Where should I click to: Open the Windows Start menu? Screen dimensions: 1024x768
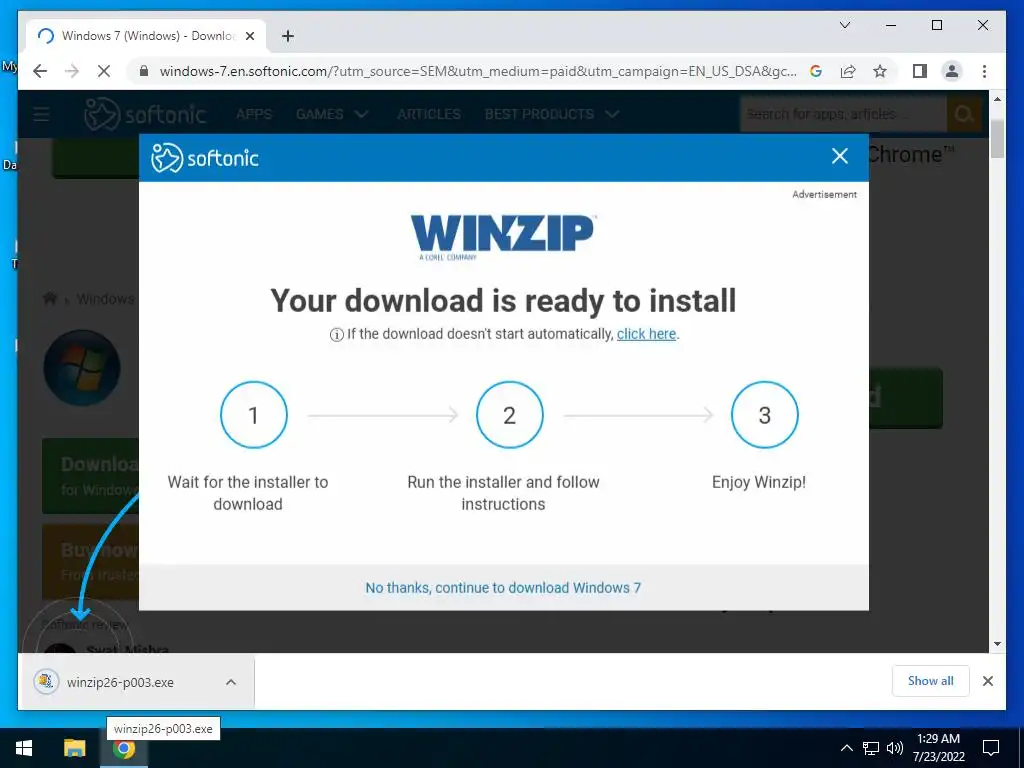click(x=24, y=748)
